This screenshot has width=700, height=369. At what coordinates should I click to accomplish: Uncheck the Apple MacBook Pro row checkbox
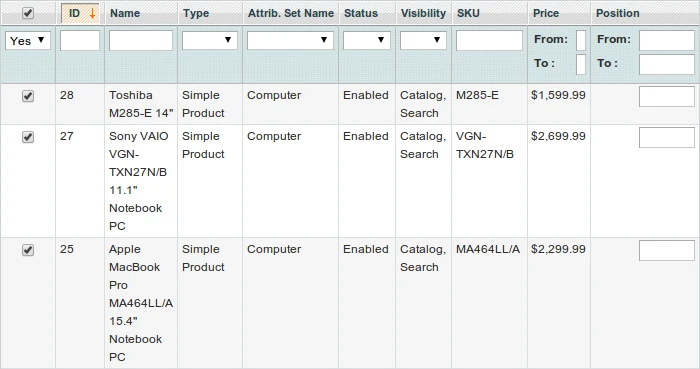coord(28,250)
